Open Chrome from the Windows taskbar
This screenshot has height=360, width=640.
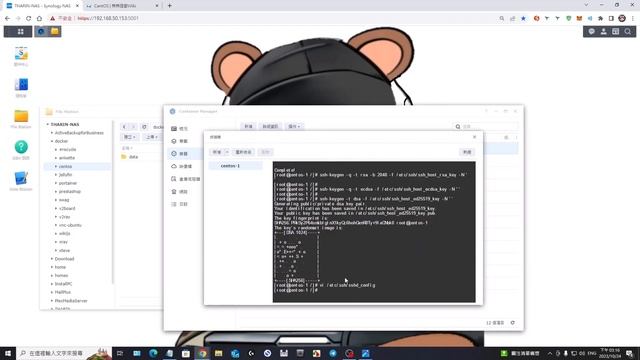[x=202, y=353]
